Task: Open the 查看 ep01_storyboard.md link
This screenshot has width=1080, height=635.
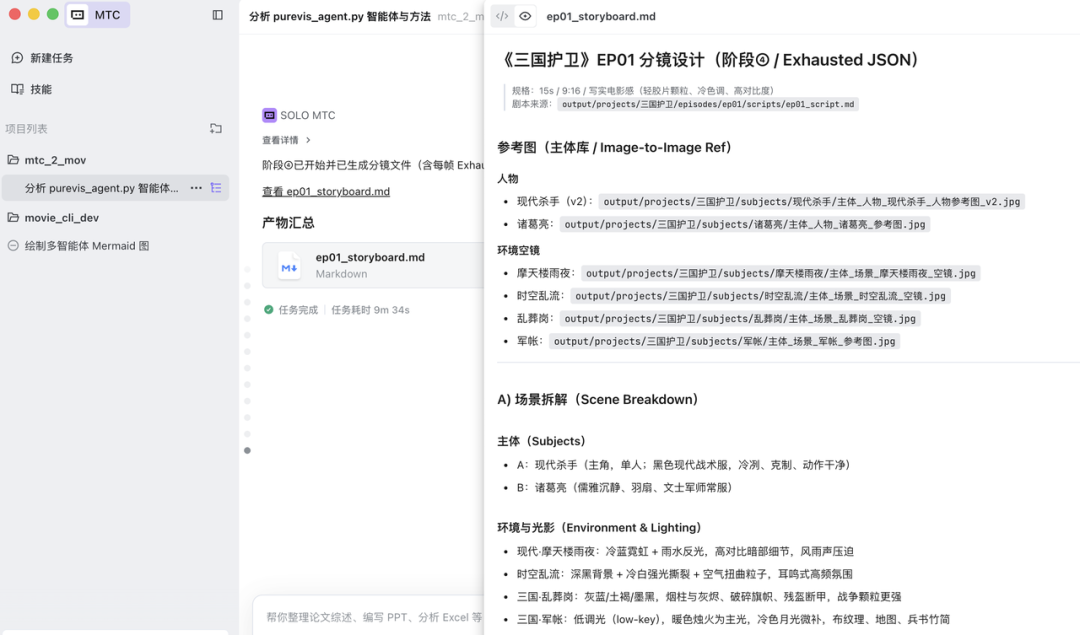Action: pos(324,190)
